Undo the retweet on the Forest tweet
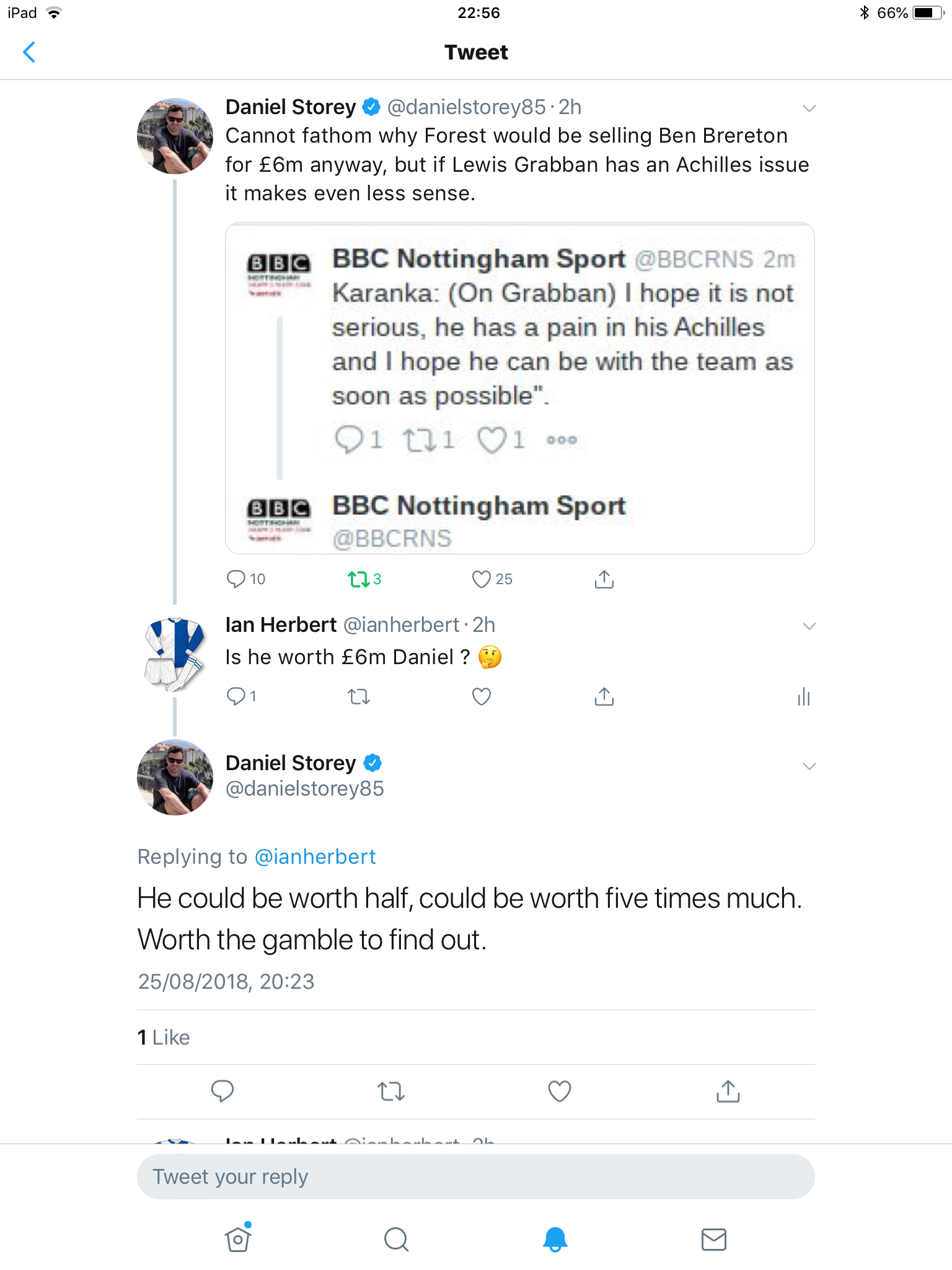The height and width of the screenshot is (1270, 952). click(x=359, y=579)
